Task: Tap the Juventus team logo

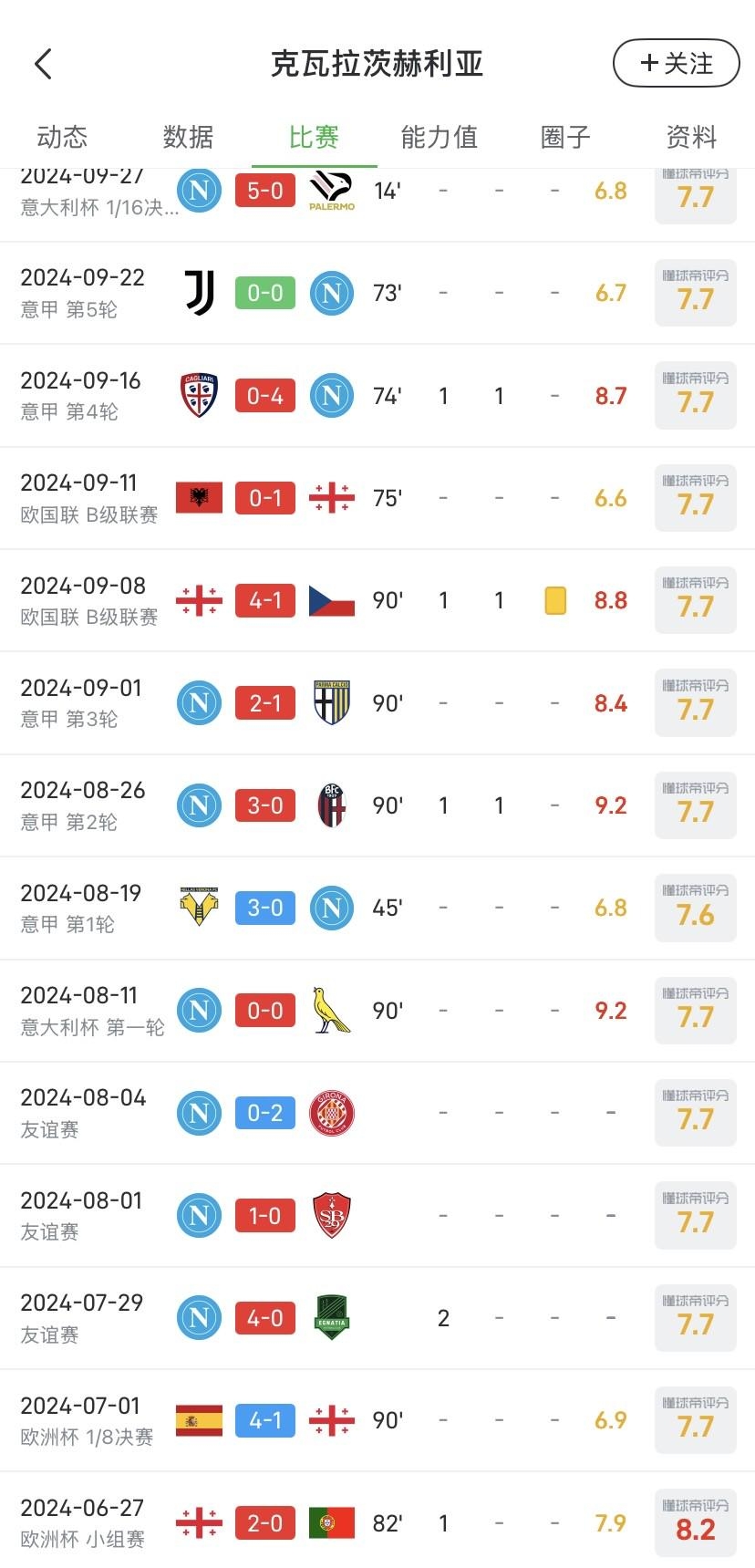Action: [x=199, y=293]
